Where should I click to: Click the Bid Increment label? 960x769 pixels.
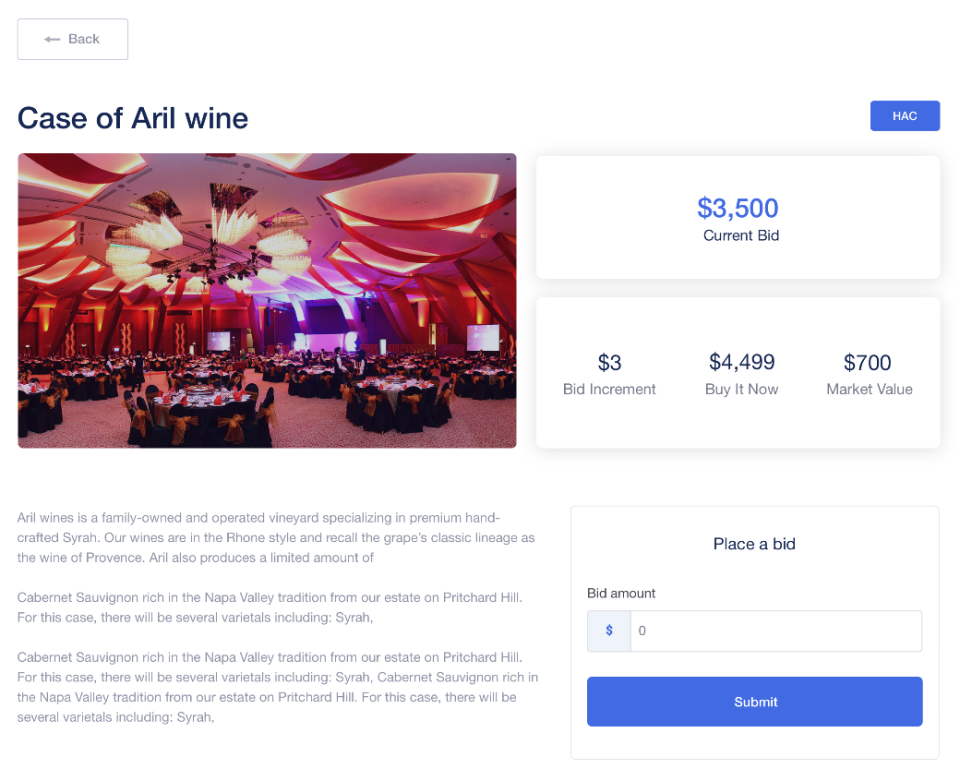609,389
